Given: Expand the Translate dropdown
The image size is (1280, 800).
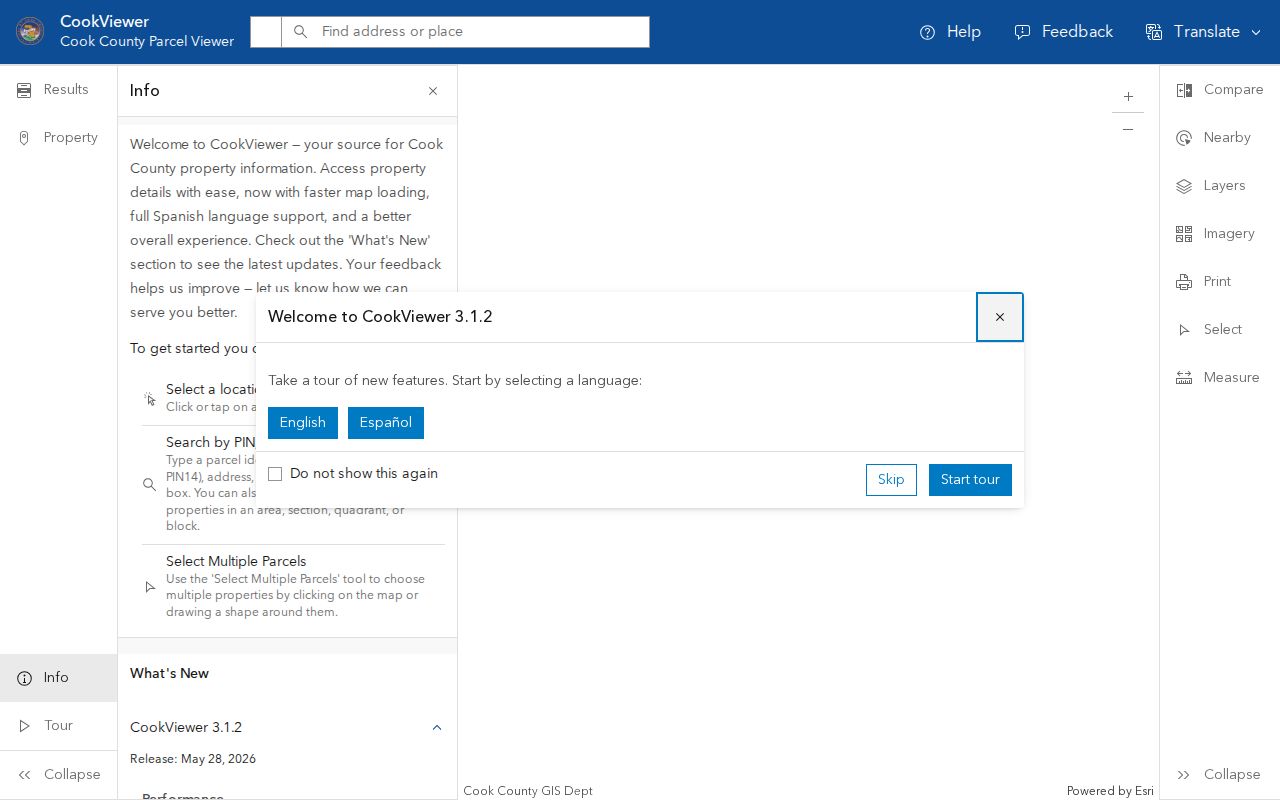Looking at the screenshot, I should 1203,32.
